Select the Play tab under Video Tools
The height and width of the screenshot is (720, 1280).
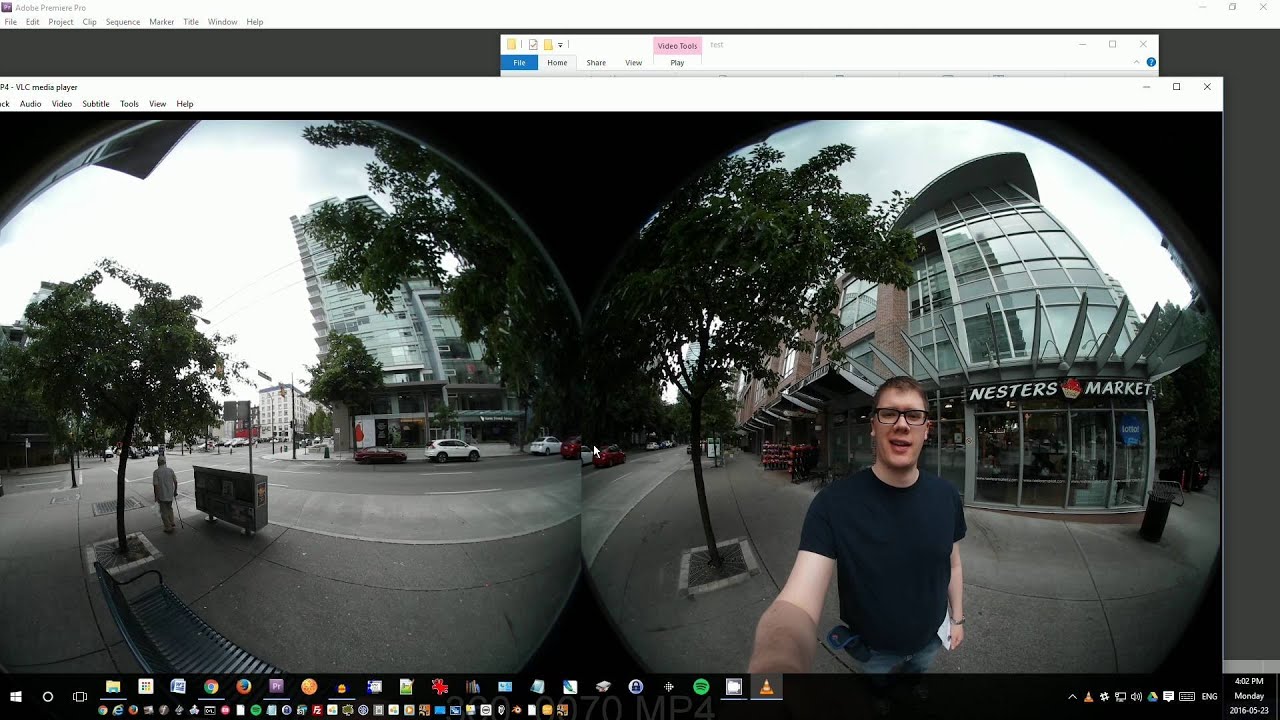(x=677, y=63)
